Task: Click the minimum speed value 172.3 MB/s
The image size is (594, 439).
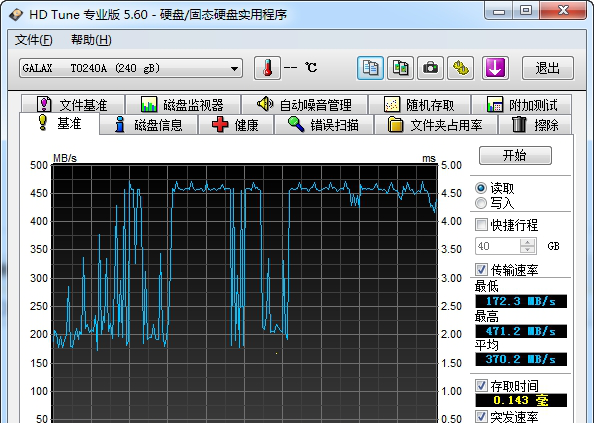Action: pos(521,301)
